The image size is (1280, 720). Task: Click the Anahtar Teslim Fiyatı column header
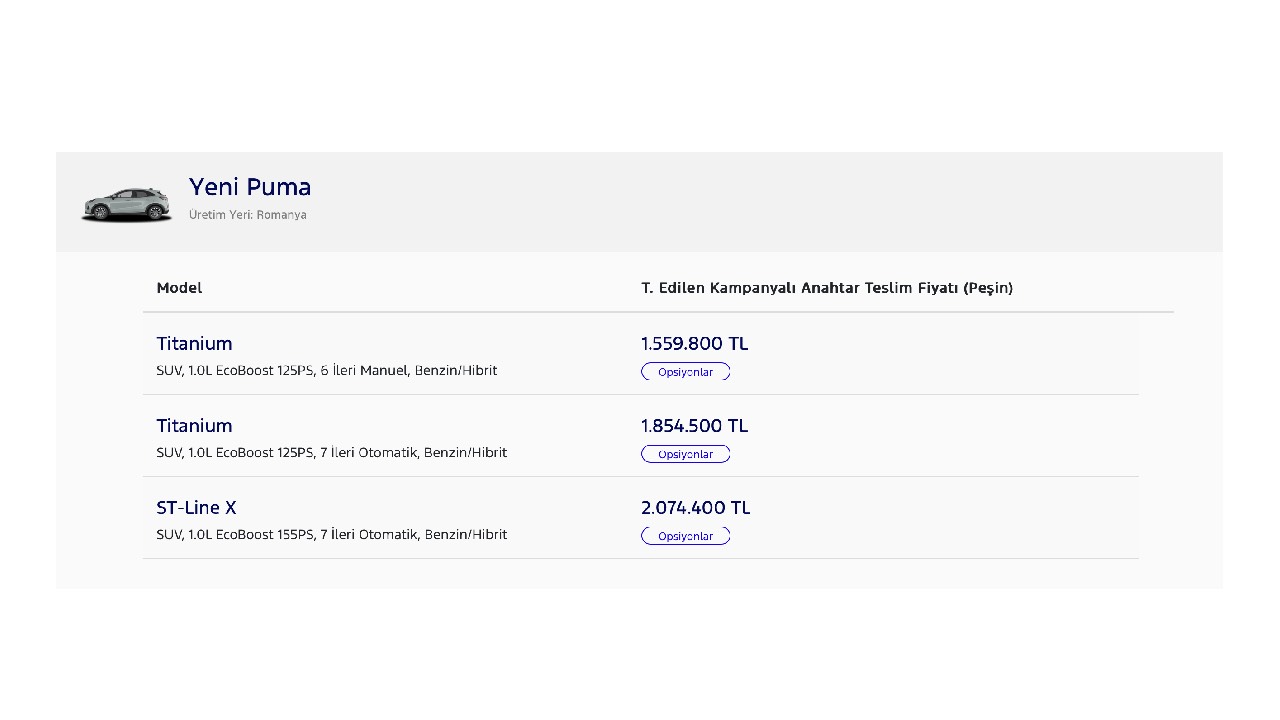[827, 288]
